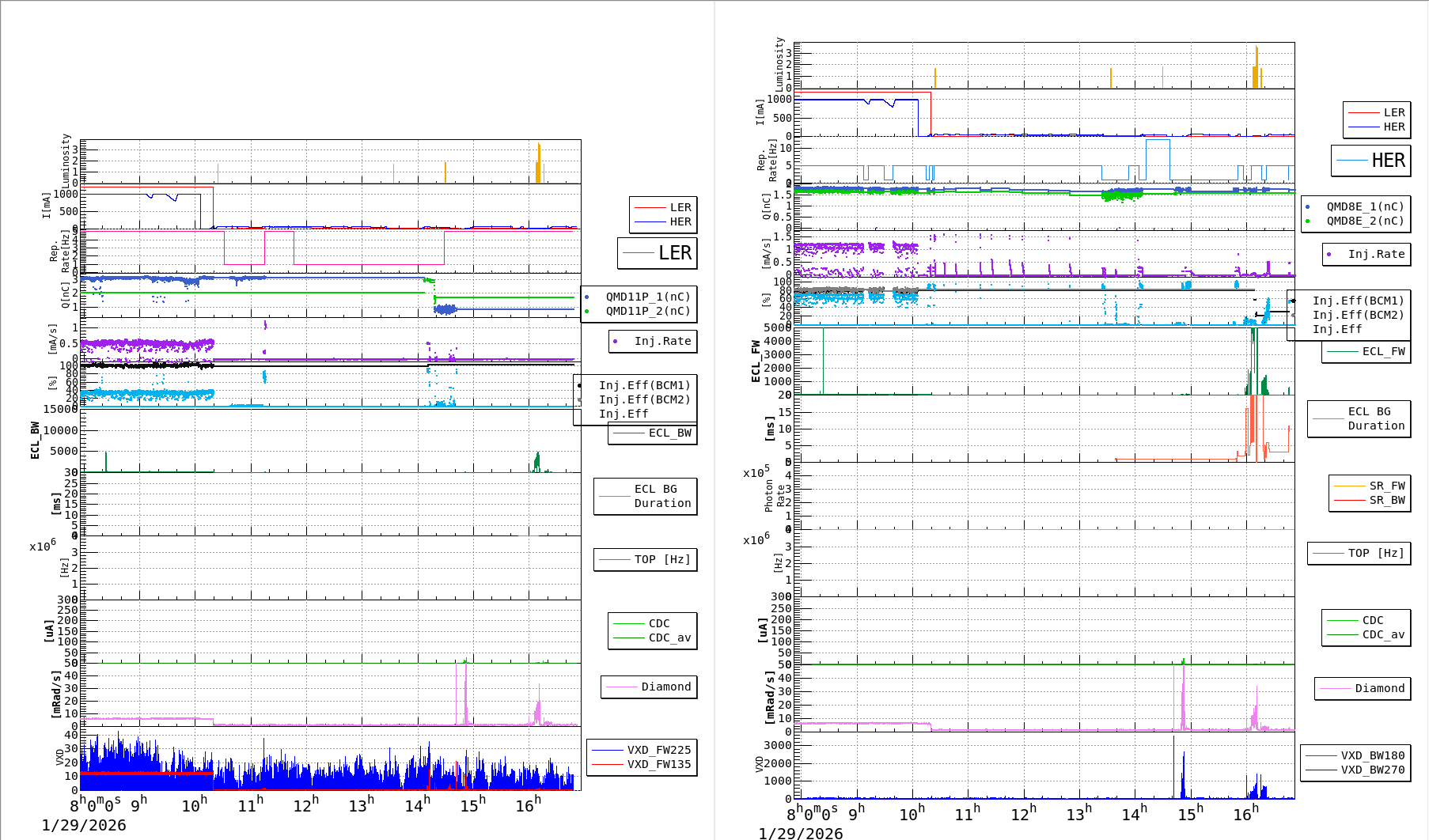Screen dimensions: 1429x840
Task: Click the 1/29/2026 date label under left plot
Action: pyautogui.click(x=84, y=825)
